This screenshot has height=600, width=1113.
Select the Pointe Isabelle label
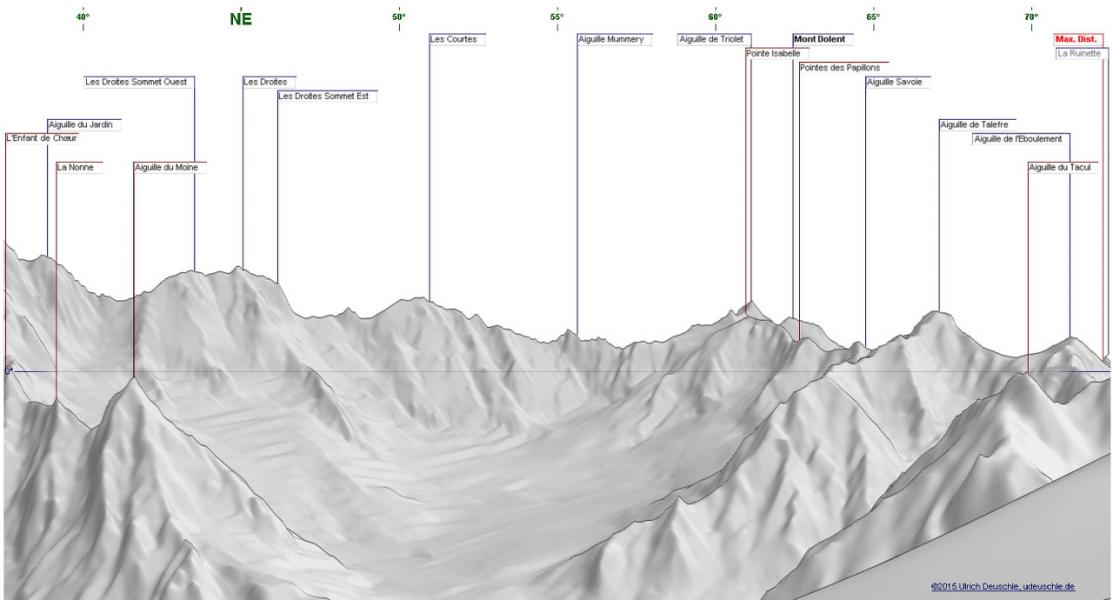point(773,53)
